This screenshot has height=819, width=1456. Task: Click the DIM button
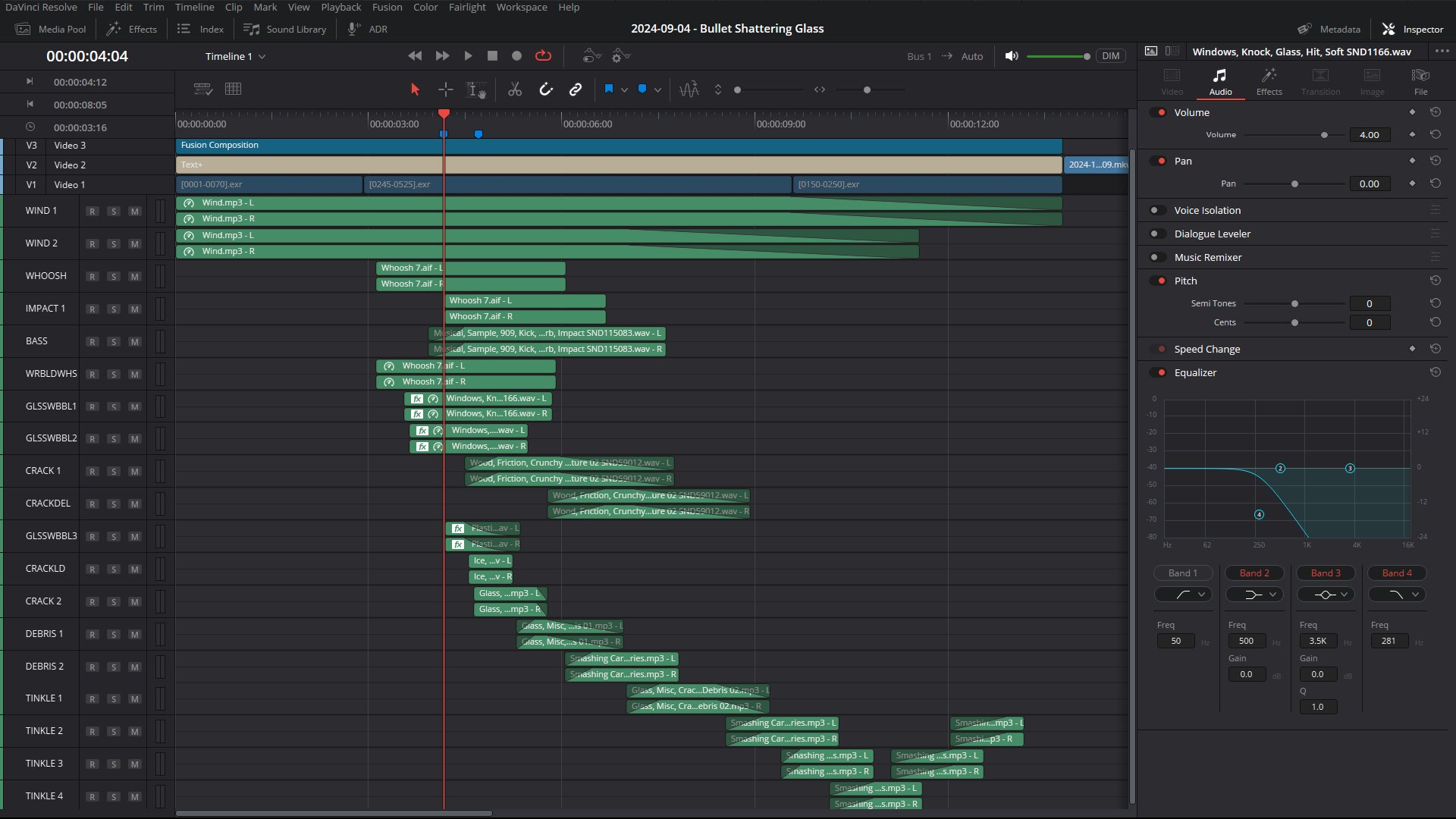1110,56
